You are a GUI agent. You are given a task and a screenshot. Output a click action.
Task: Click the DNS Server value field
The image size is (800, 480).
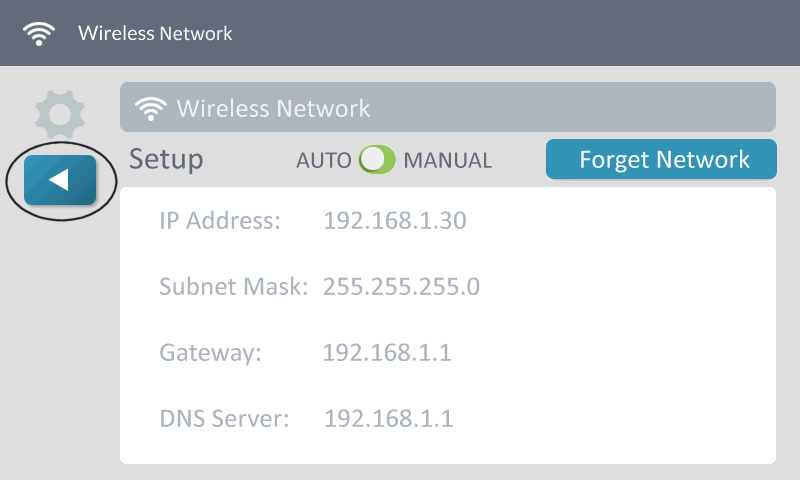click(x=388, y=418)
